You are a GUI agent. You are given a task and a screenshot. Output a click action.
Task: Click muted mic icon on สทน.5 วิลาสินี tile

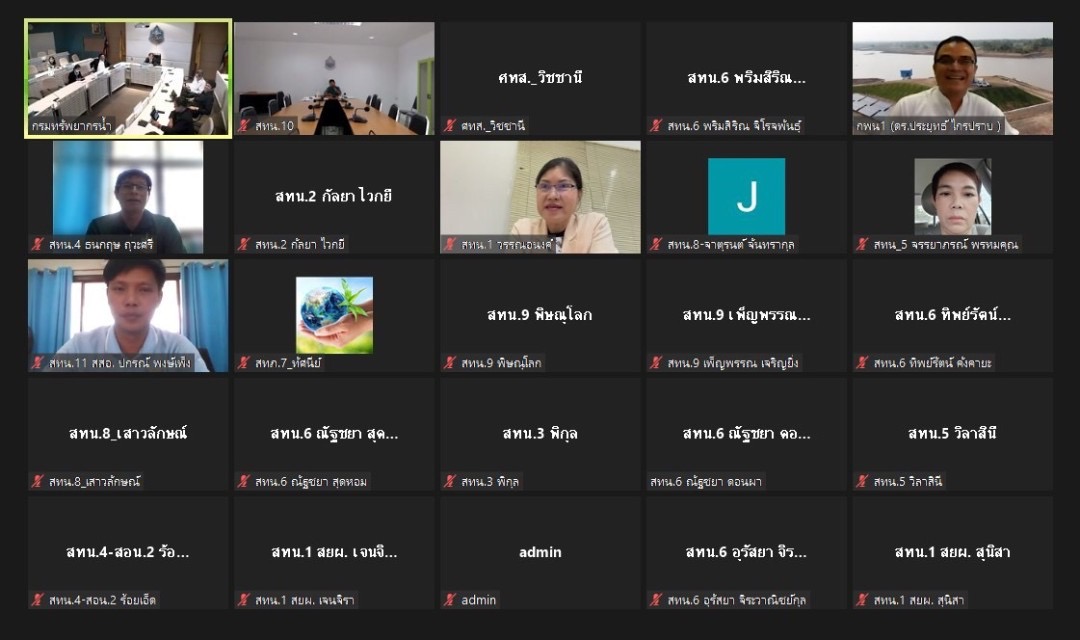[x=862, y=482]
